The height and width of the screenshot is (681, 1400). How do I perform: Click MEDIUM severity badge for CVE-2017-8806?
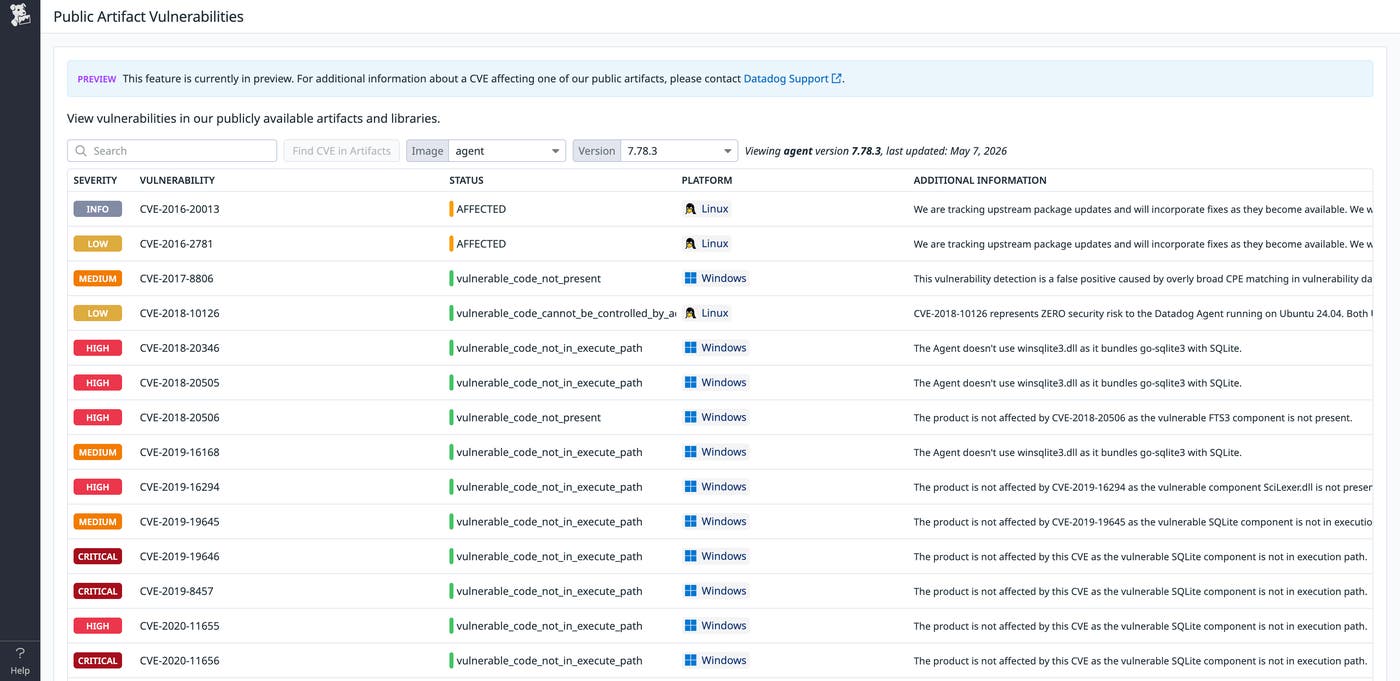[x=98, y=278]
